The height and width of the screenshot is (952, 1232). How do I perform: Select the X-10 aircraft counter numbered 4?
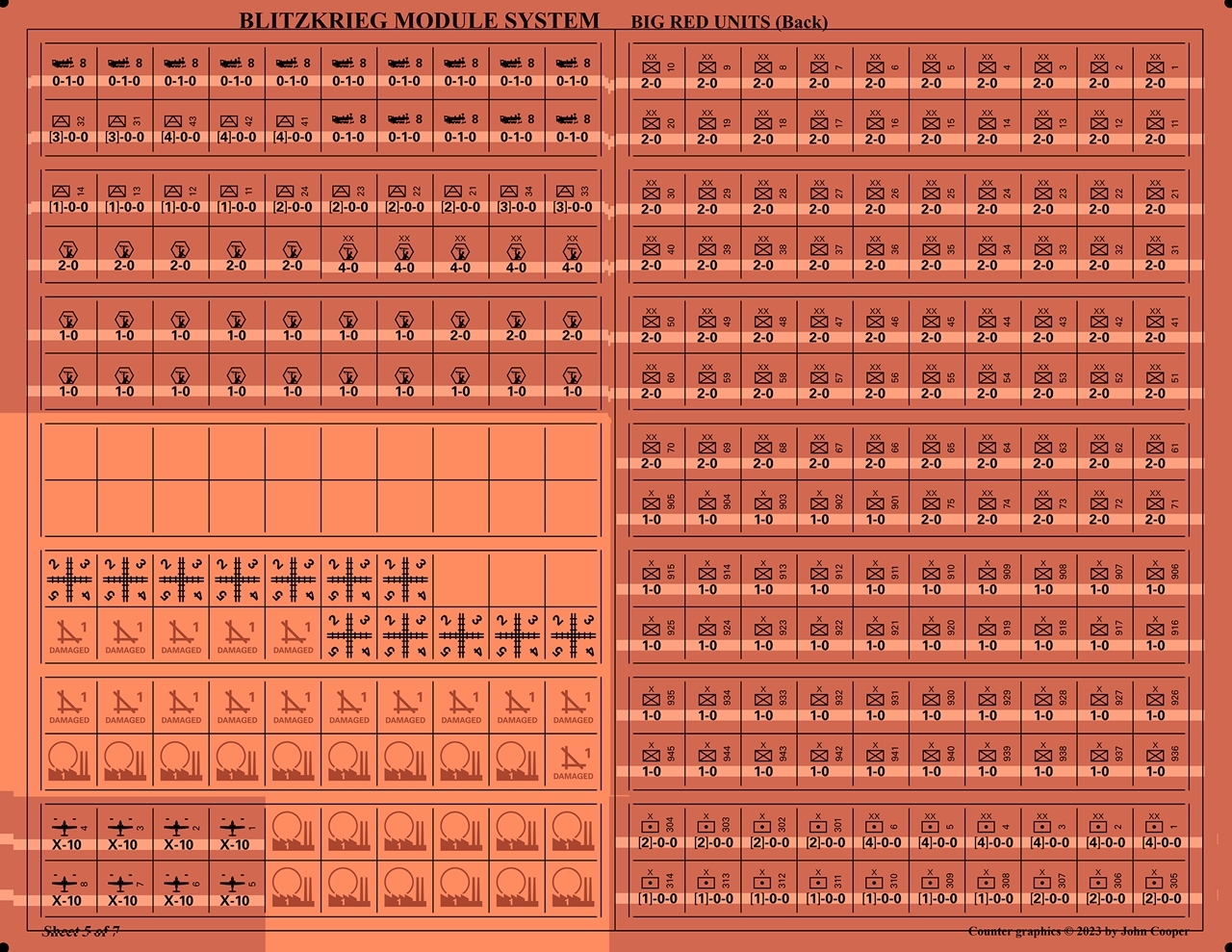coord(68,834)
